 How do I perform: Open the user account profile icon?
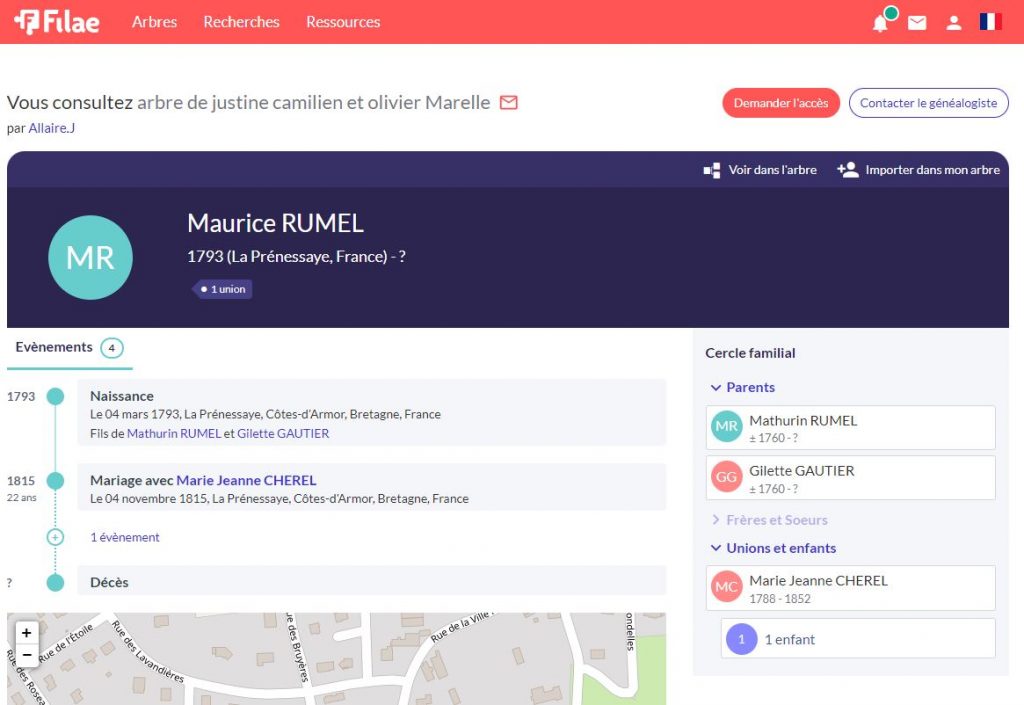(x=954, y=23)
